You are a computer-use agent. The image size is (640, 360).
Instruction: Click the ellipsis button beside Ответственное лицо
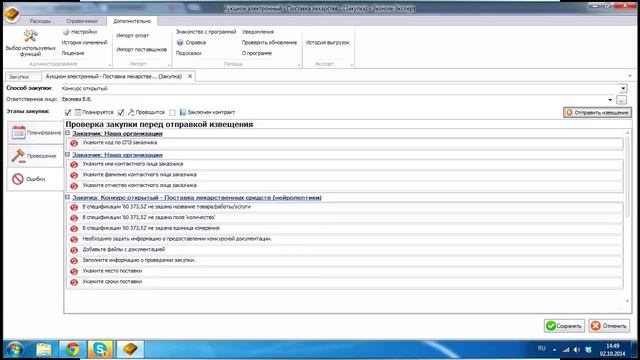[x=621, y=100]
